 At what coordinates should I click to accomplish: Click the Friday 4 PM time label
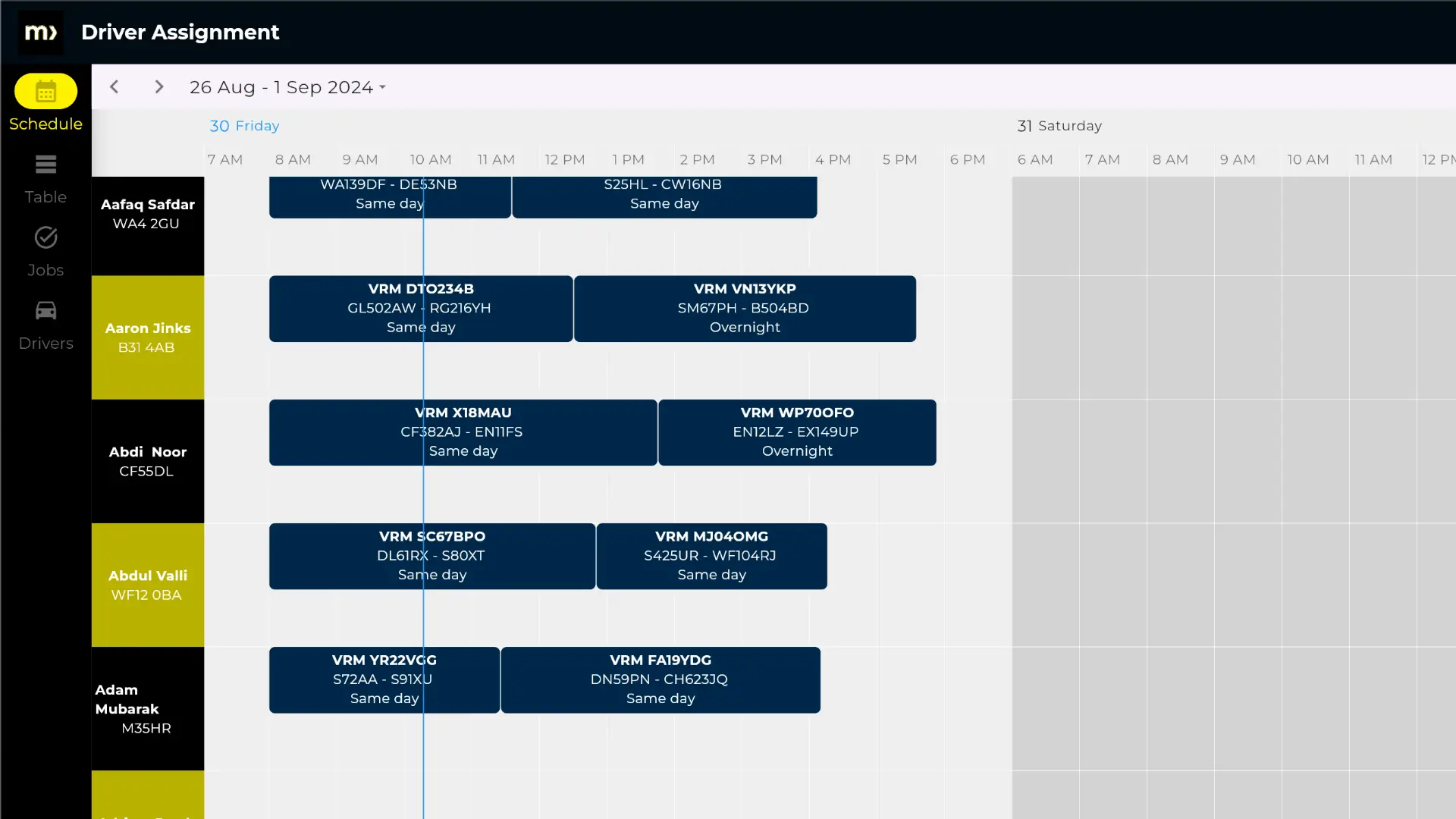click(x=833, y=159)
